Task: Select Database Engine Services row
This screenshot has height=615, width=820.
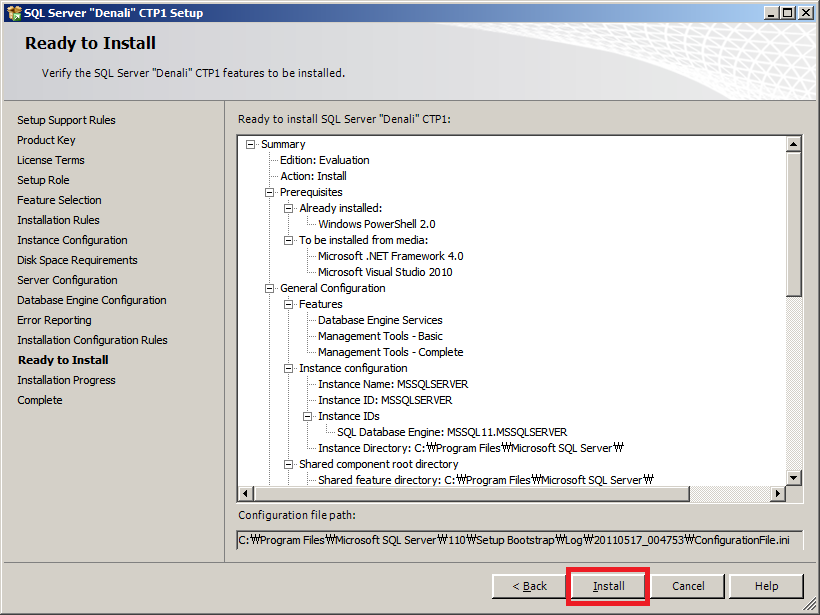Action: tap(380, 320)
